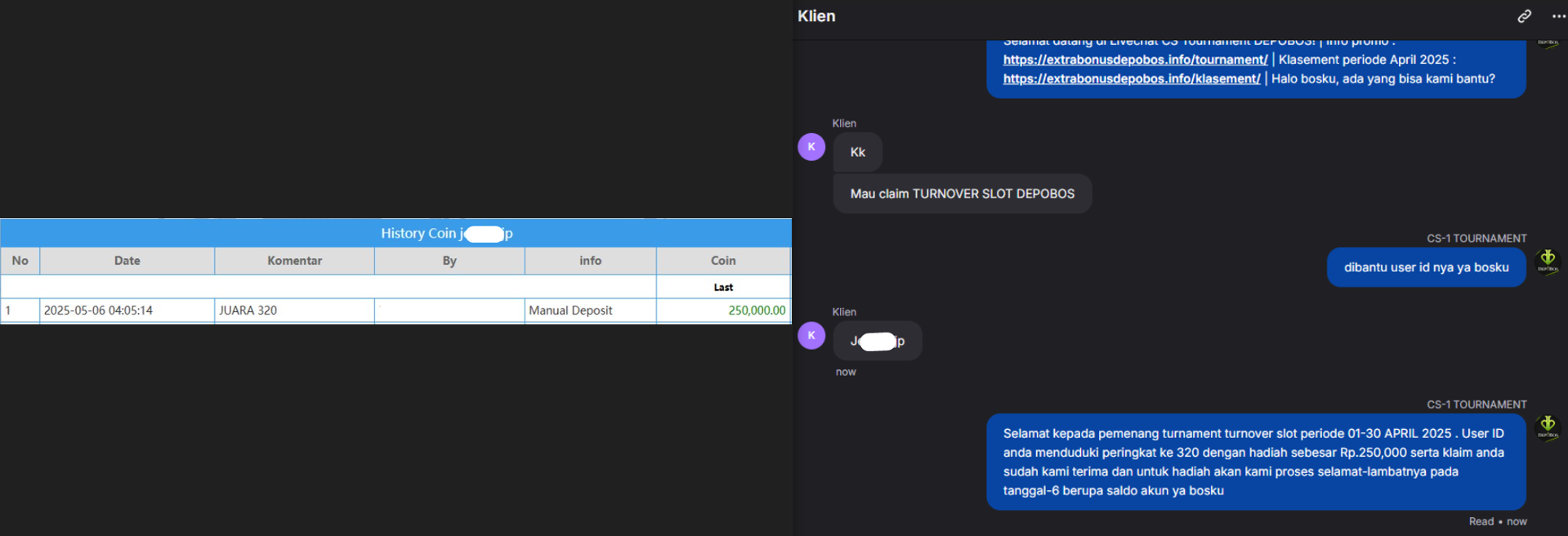Open the extrabonusdepobos tournament link
The height and width of the screenshot is (536, 1568).
[1135, 60]
